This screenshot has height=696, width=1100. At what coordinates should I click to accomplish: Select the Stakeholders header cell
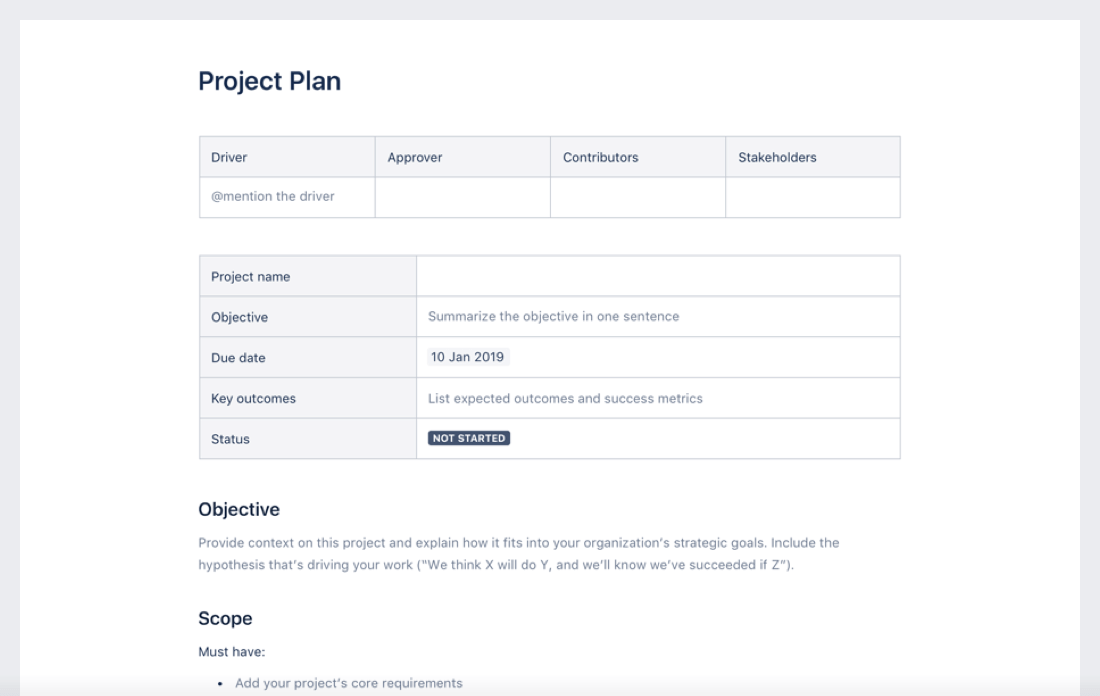point(812,158)
